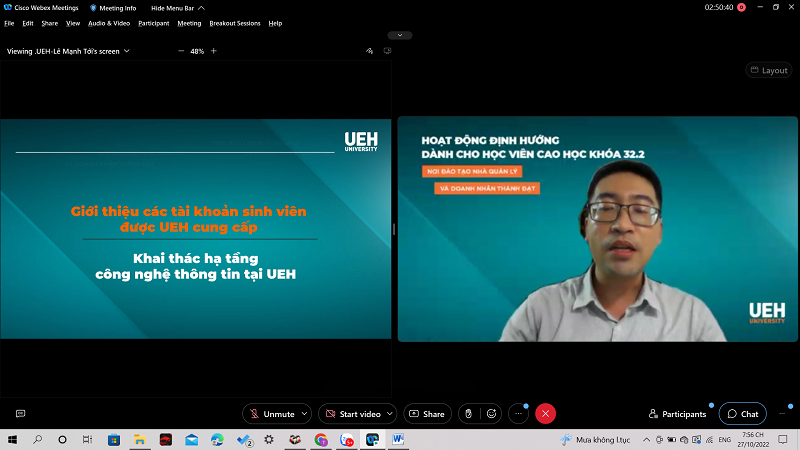800x450 pixels.
Task: Open the View menu
Action: tap(73, 23)
